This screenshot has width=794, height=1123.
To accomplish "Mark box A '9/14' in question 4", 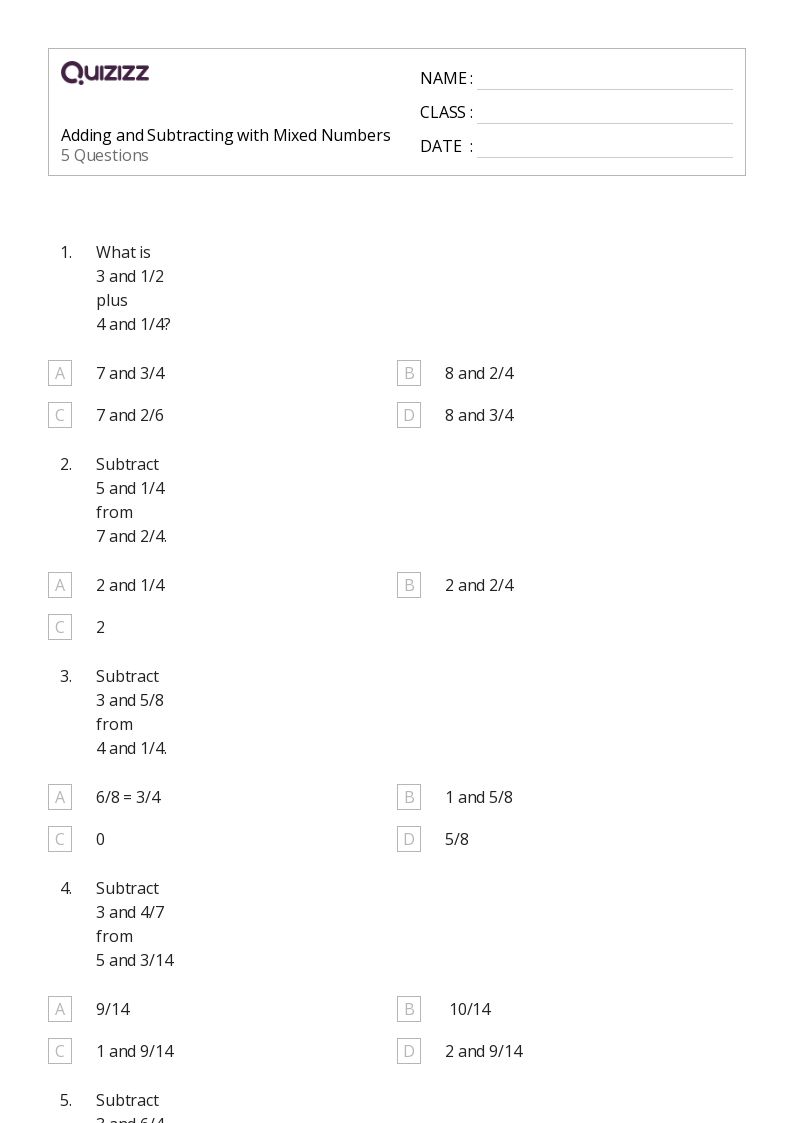I will tap(60, 1009).
